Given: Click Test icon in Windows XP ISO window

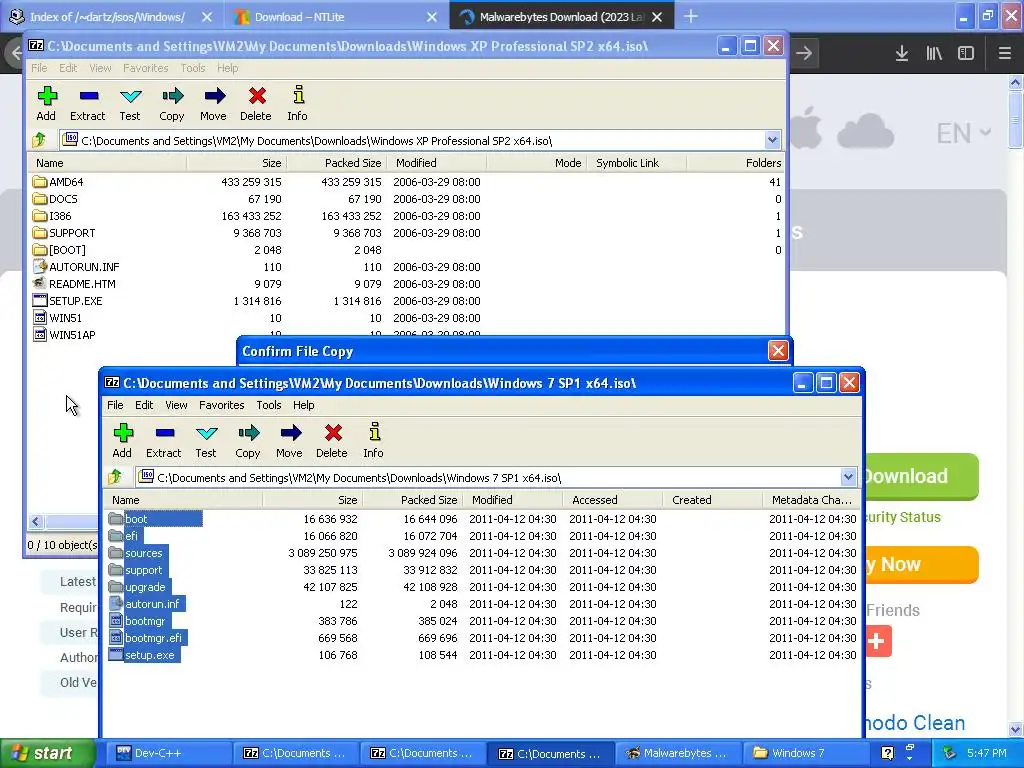Looking at the screenshot, I should pyautogui.click(x=131, y=97).
